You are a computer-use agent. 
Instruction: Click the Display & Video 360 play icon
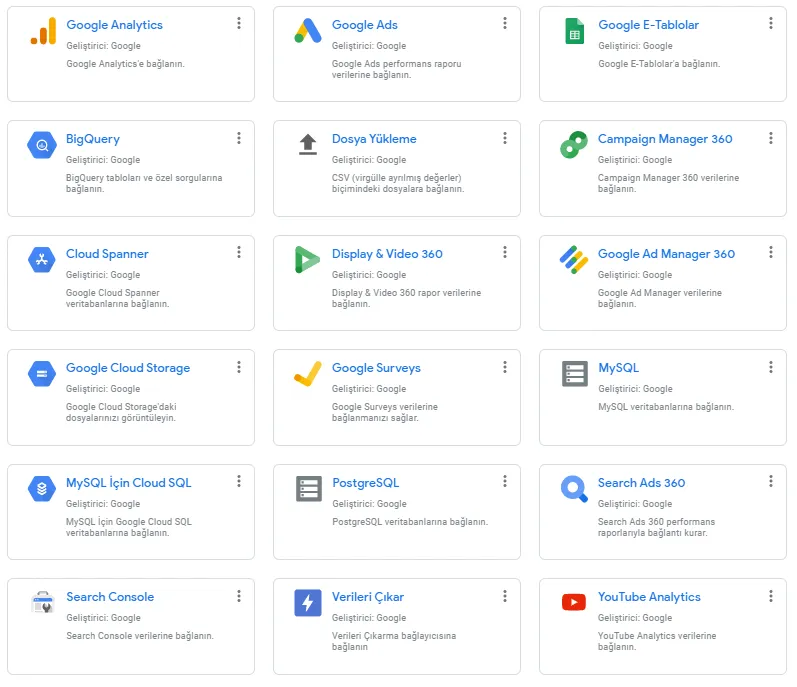(307, 260)
